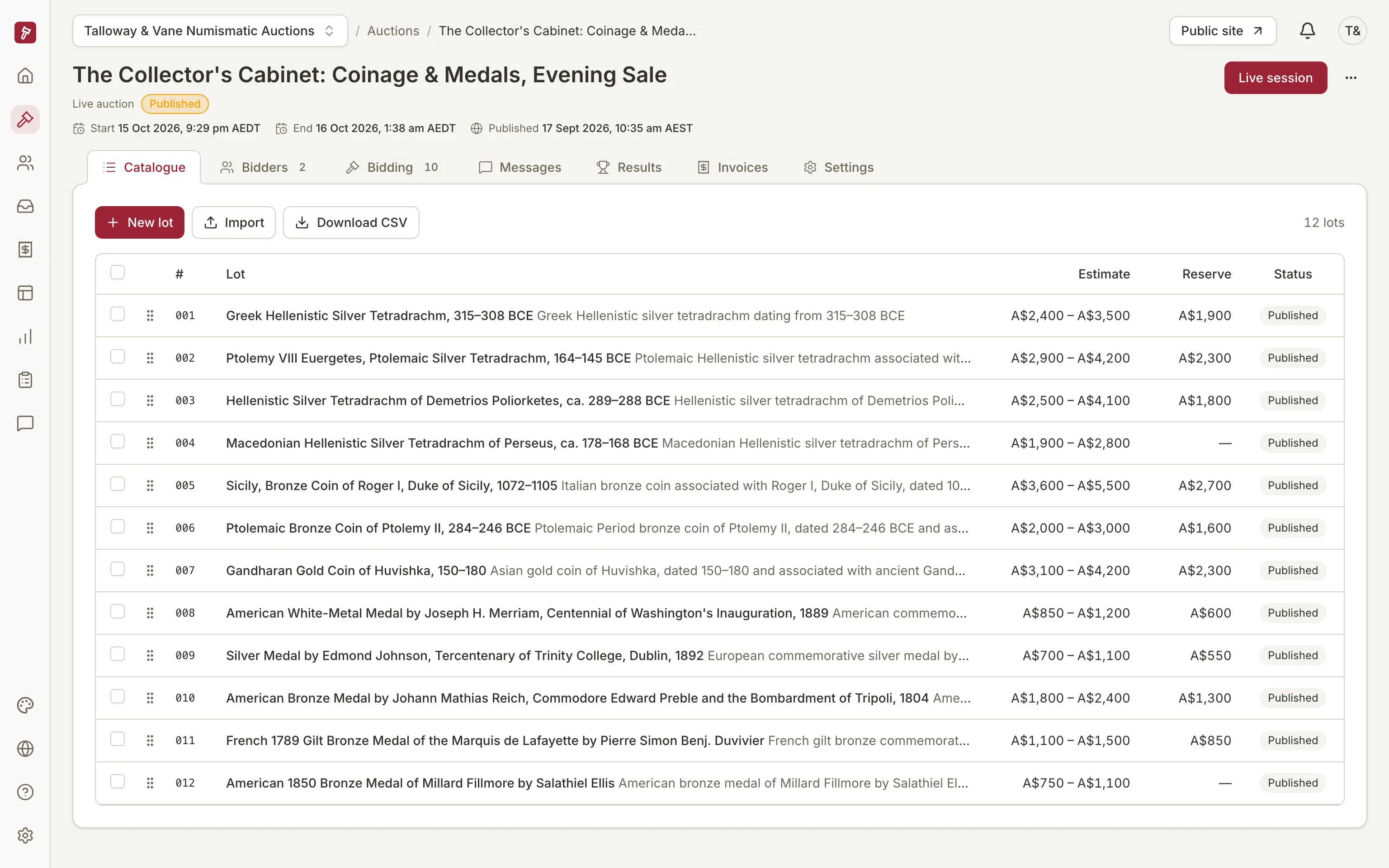Switch to the Results tab
1389x868 pixels.
(x=629, y=168)
